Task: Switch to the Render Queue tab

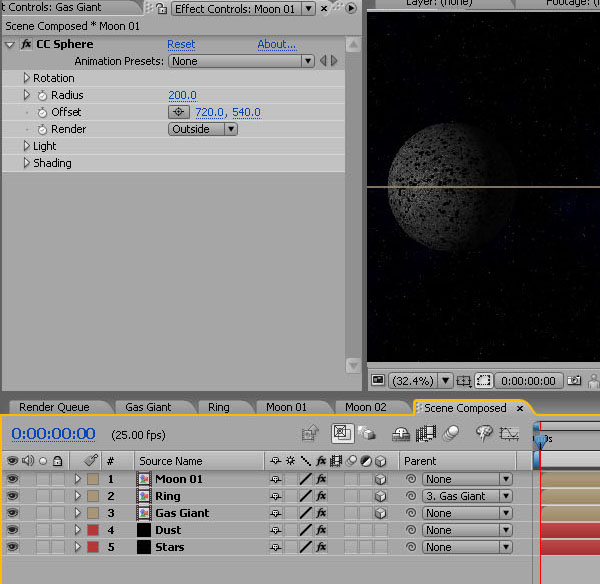Action: click(x=54, y=407)
